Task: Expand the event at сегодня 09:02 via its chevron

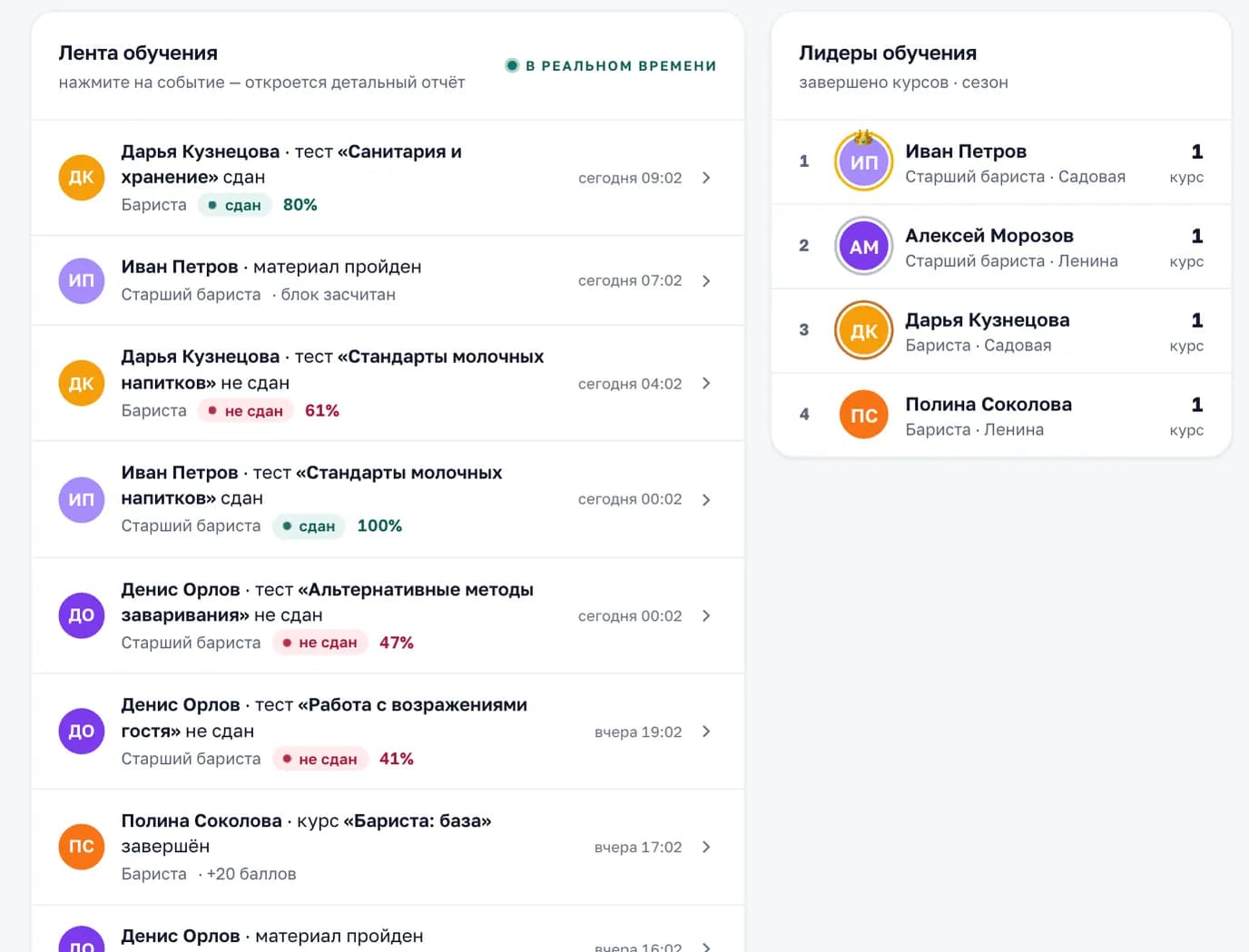Action: pyautogui.click(x=706, y=178)
